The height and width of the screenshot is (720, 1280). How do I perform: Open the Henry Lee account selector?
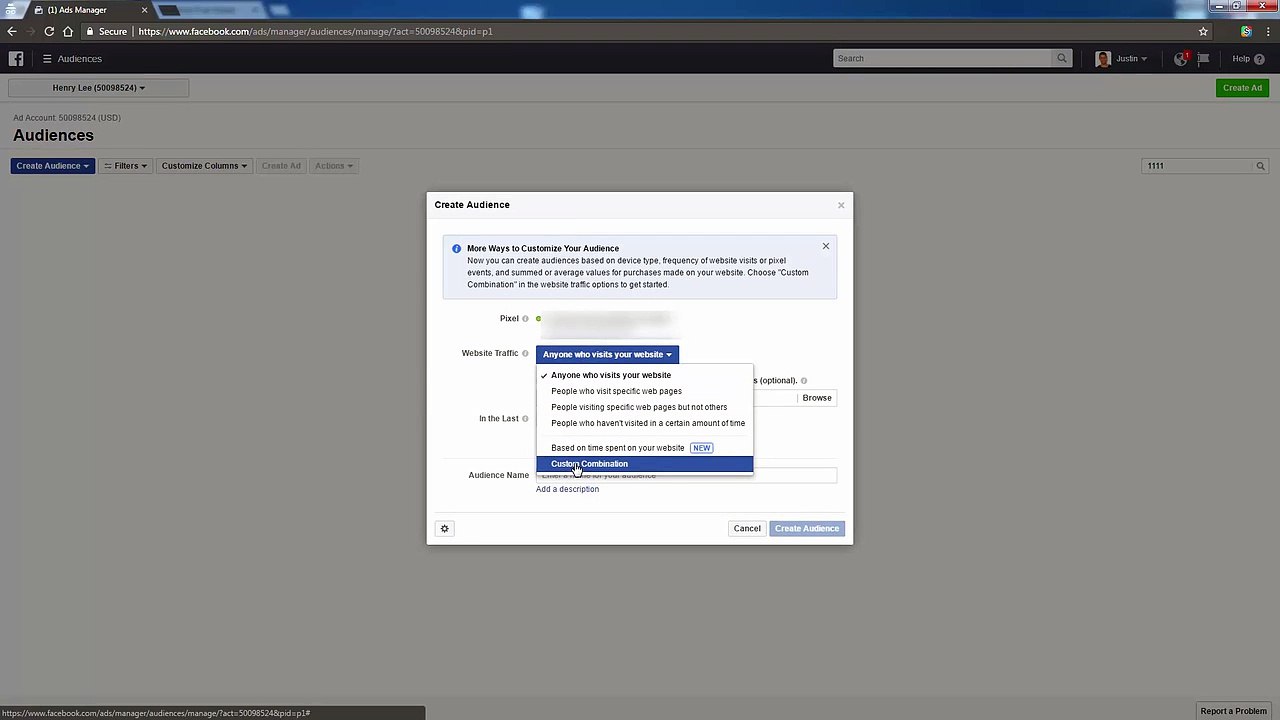(98, 88)
